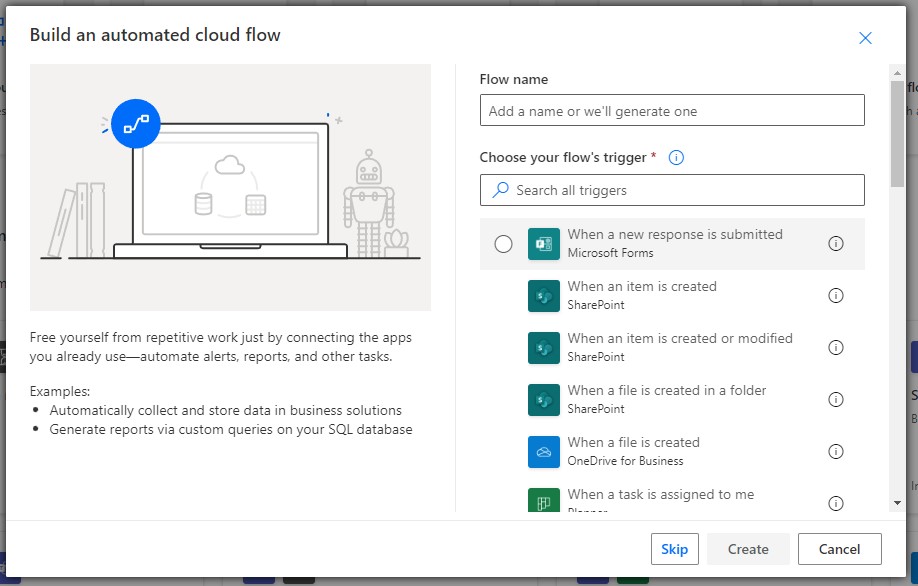This screenshot has width=918, height=586.
Task: Select the 'When a new response is submitted' radio button
Action: pos(503,244)
